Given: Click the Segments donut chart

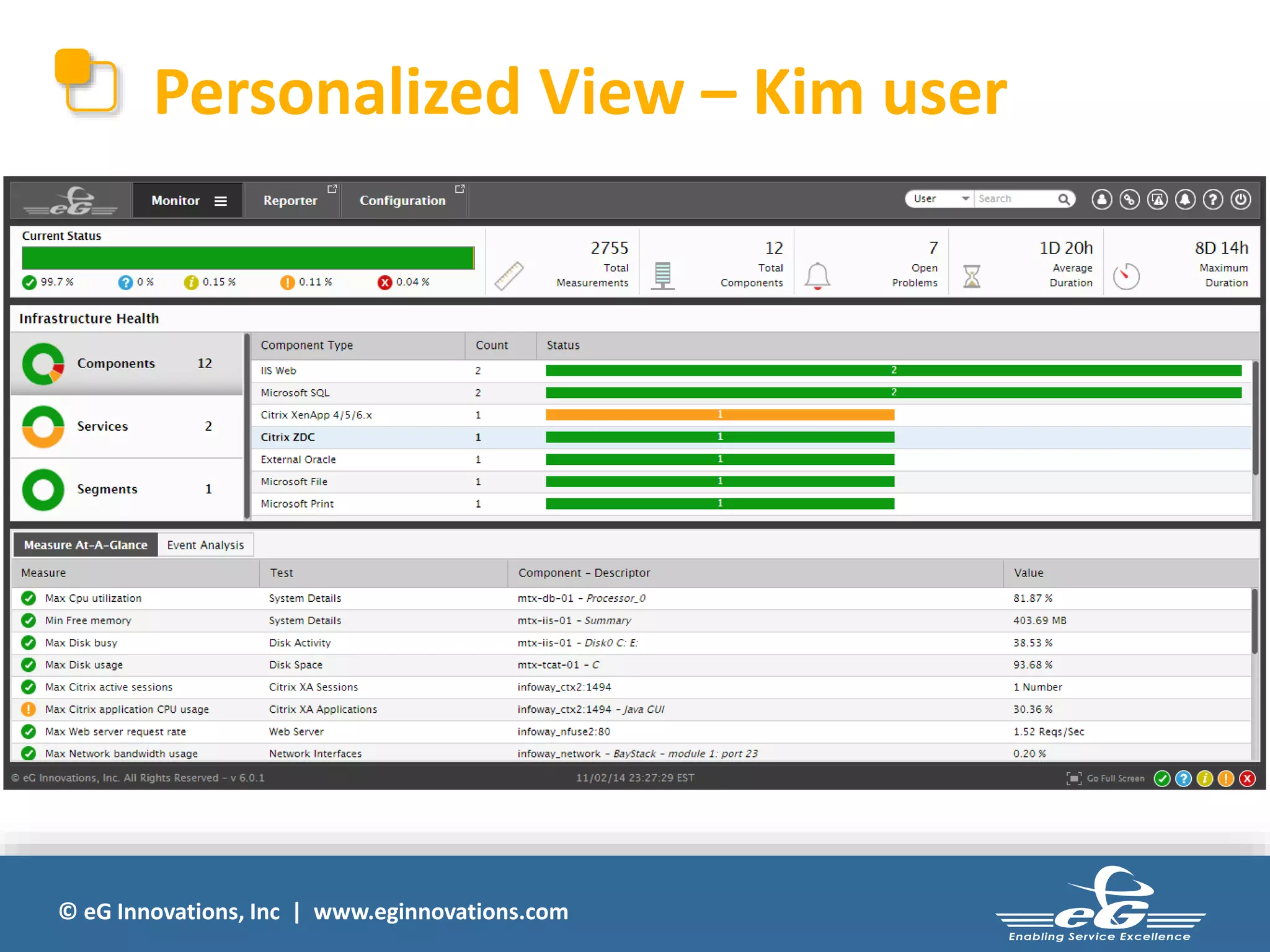Looking at the screenshot, I should click(x=43, y=489).
